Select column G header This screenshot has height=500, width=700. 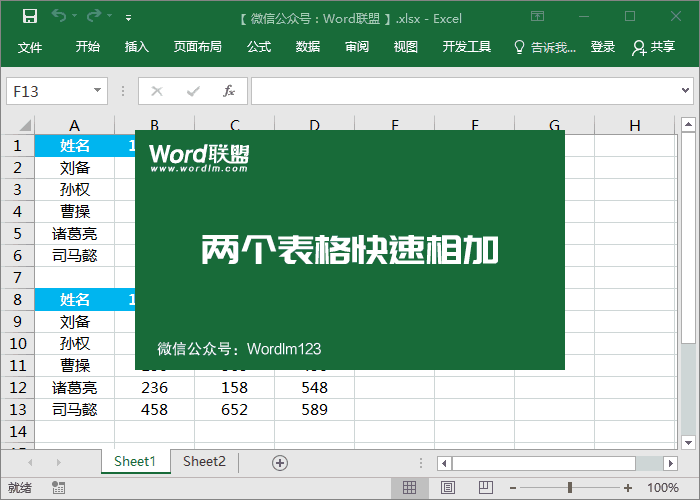coord(554,125)
